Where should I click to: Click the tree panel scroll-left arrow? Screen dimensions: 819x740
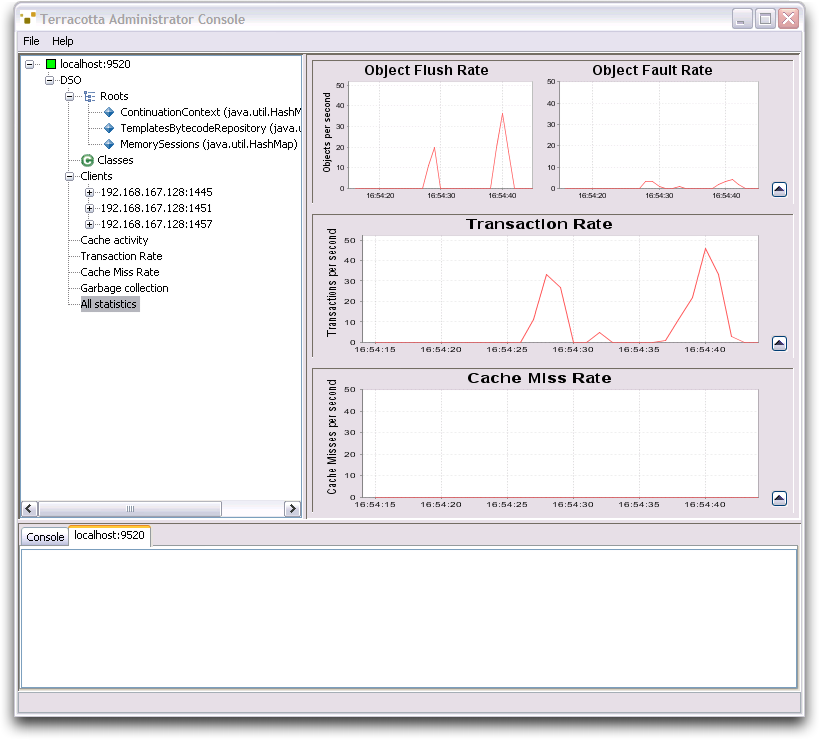coord(29,509)
